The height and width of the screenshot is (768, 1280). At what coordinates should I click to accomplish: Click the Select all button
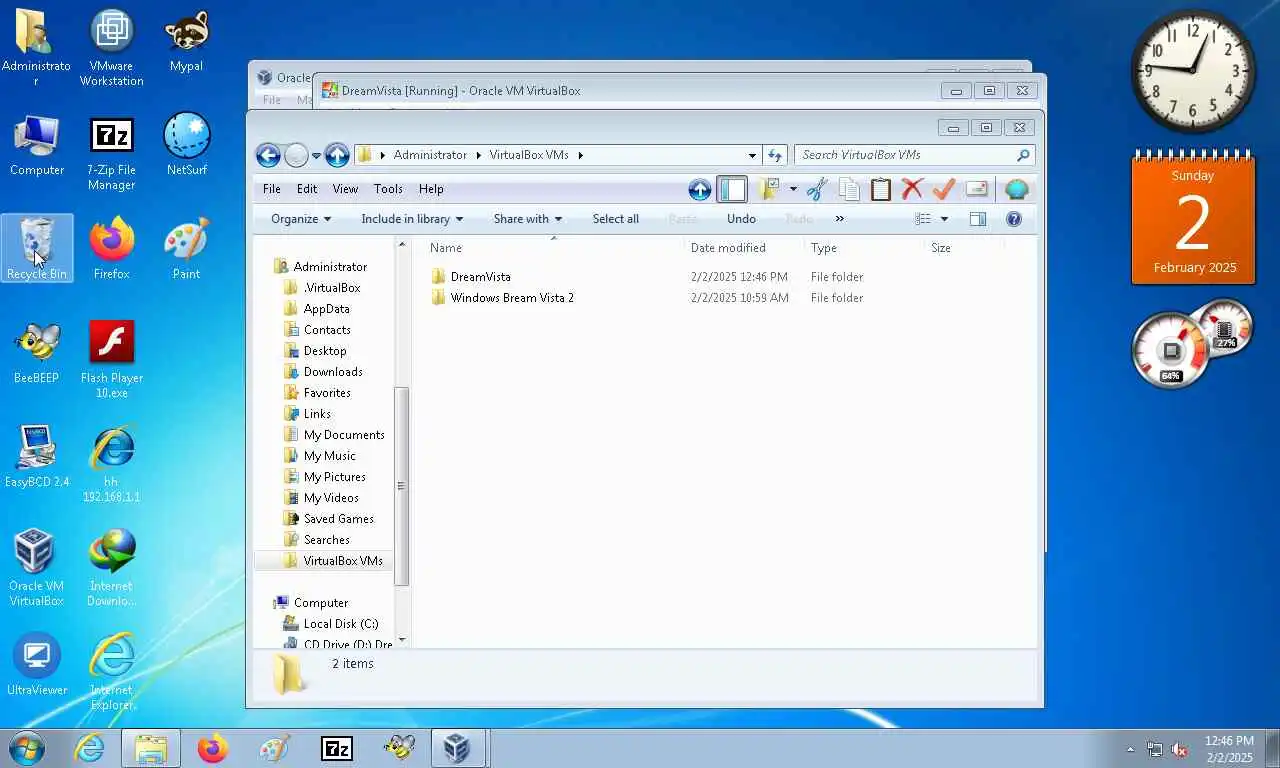(x=615, y=219)
